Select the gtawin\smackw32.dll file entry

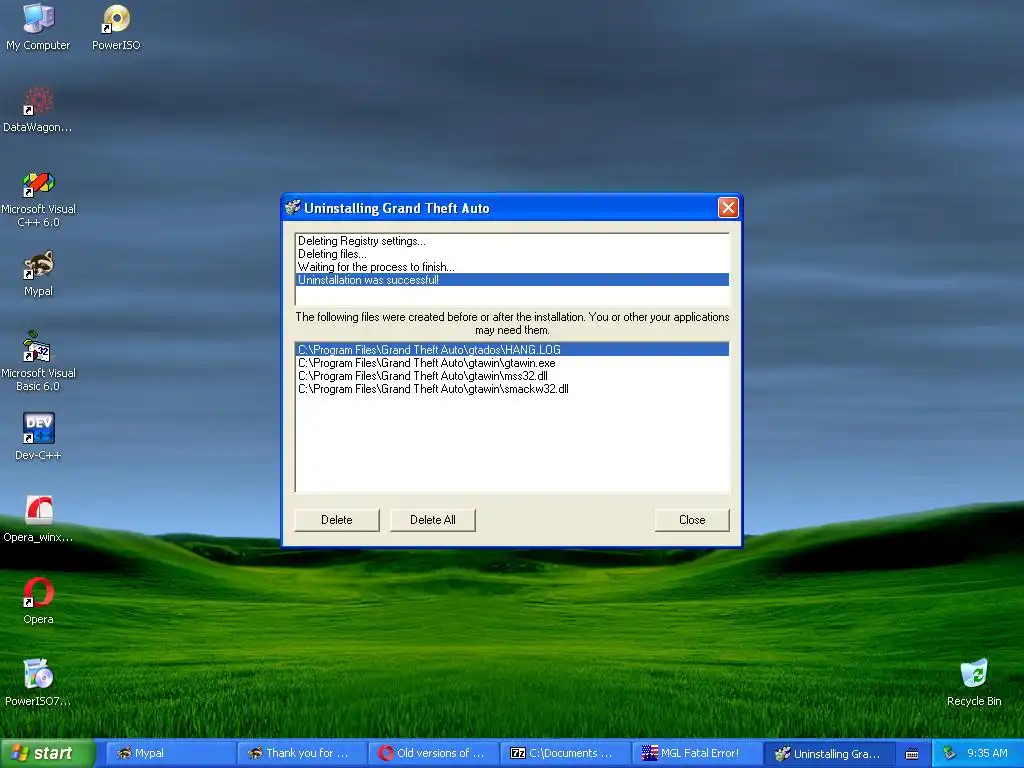[x=512, y=389]
